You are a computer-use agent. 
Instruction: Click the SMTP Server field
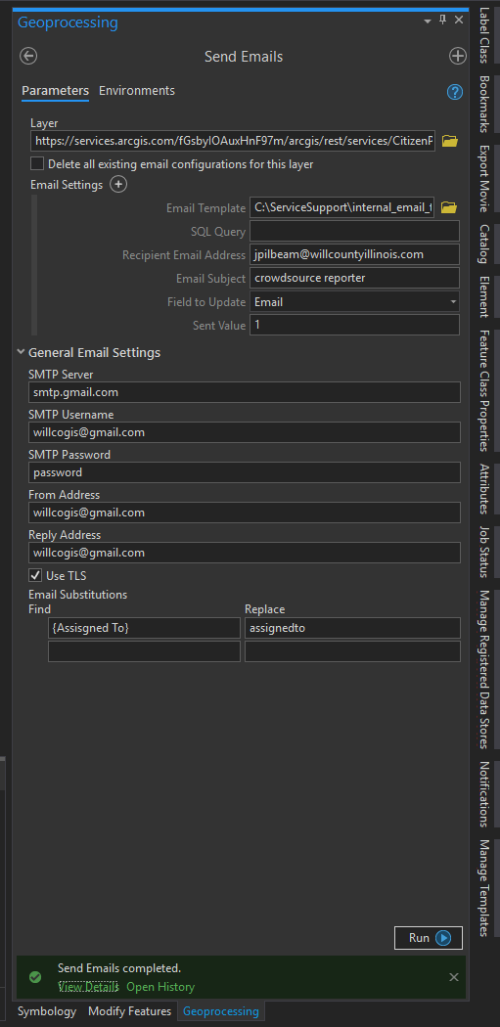click(244, 392)
